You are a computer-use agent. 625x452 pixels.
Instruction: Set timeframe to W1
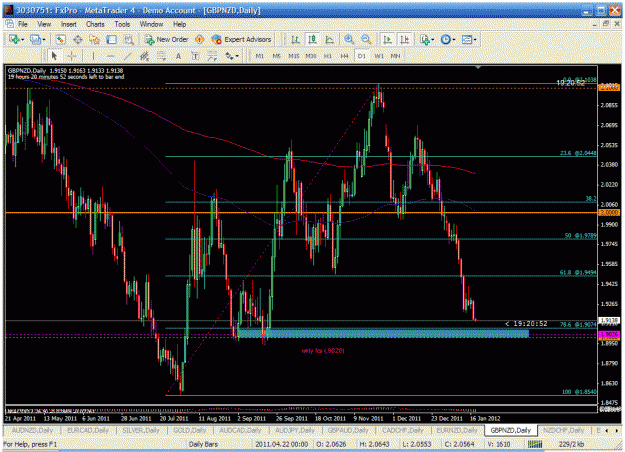tap(379, 56)
